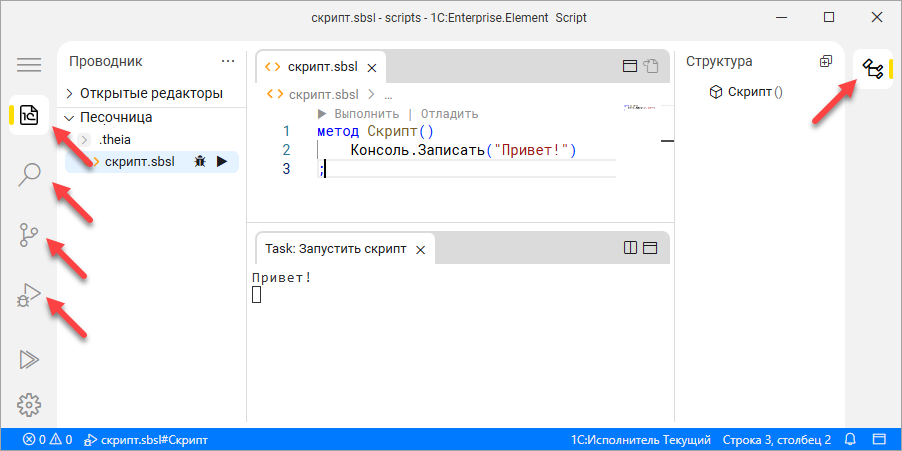Collapse the Песочница folder section
Image resolution: width=902 pixels, height=451 pixels.
[70, 117]
